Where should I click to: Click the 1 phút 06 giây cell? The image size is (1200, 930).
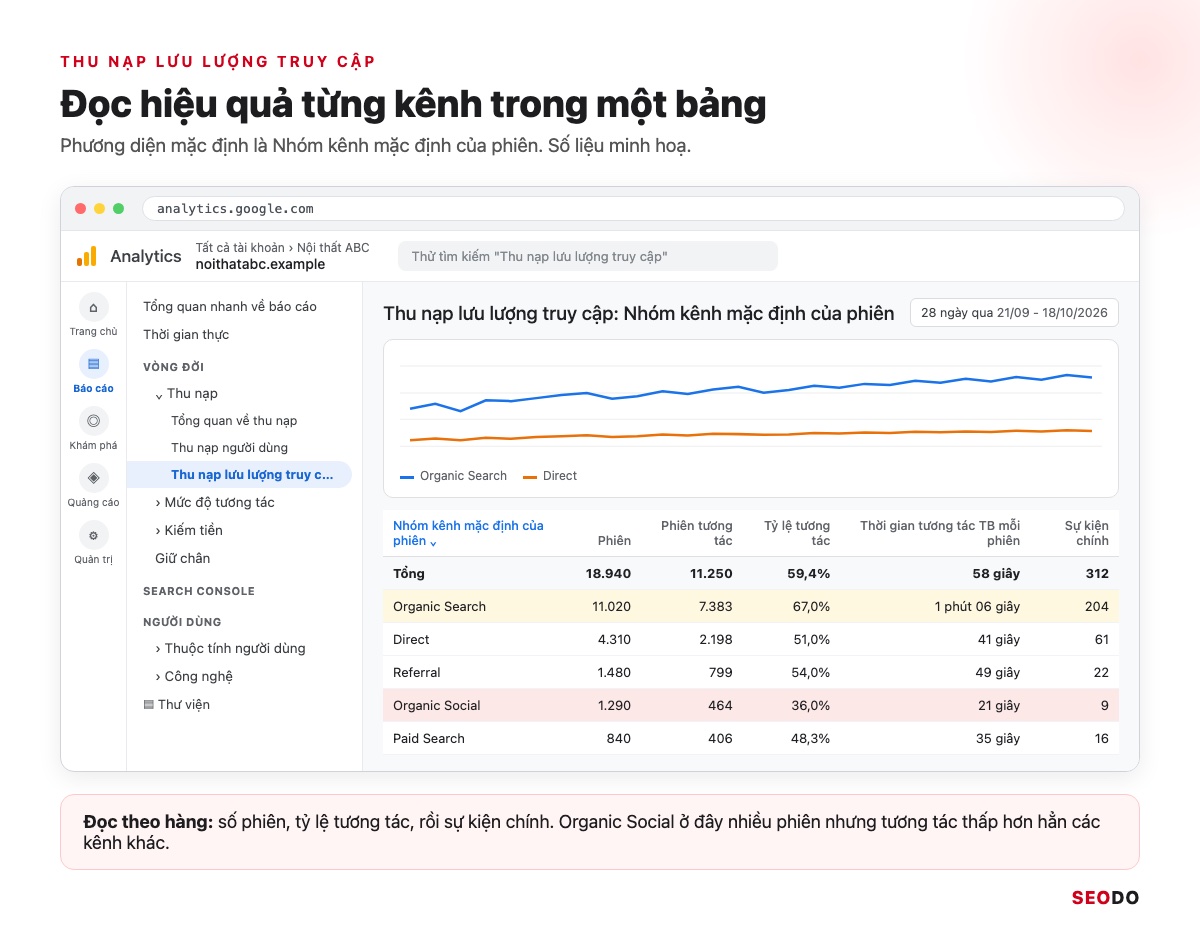[x=977, y=606]
